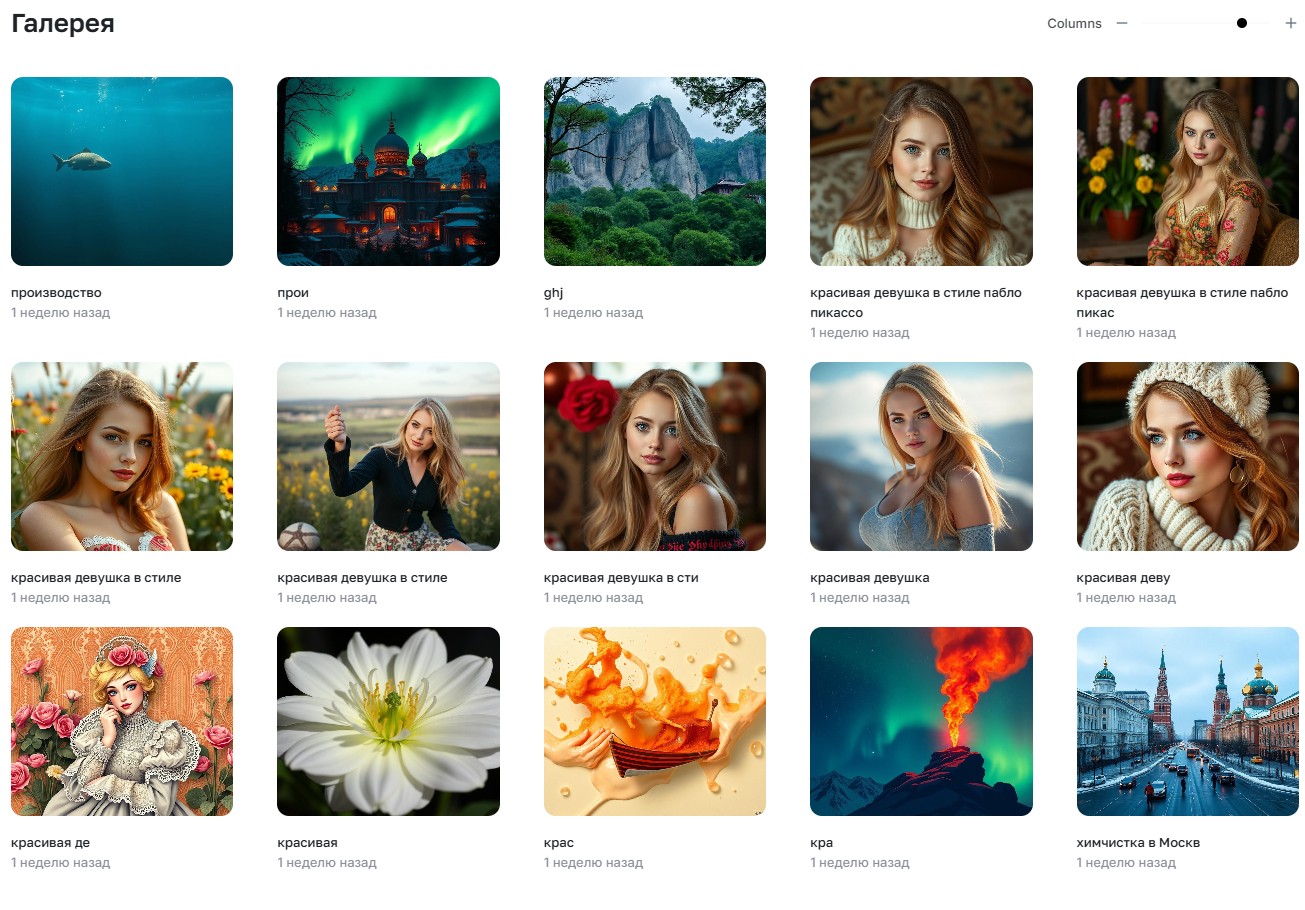Open the girl in black jacket in field image
The width and height of the screenshot is (1305, 910).
388,456
